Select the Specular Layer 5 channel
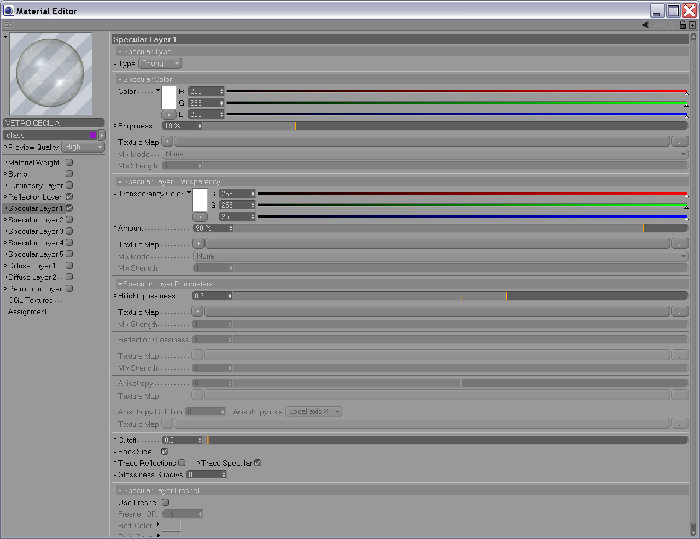 coord(34,254)
